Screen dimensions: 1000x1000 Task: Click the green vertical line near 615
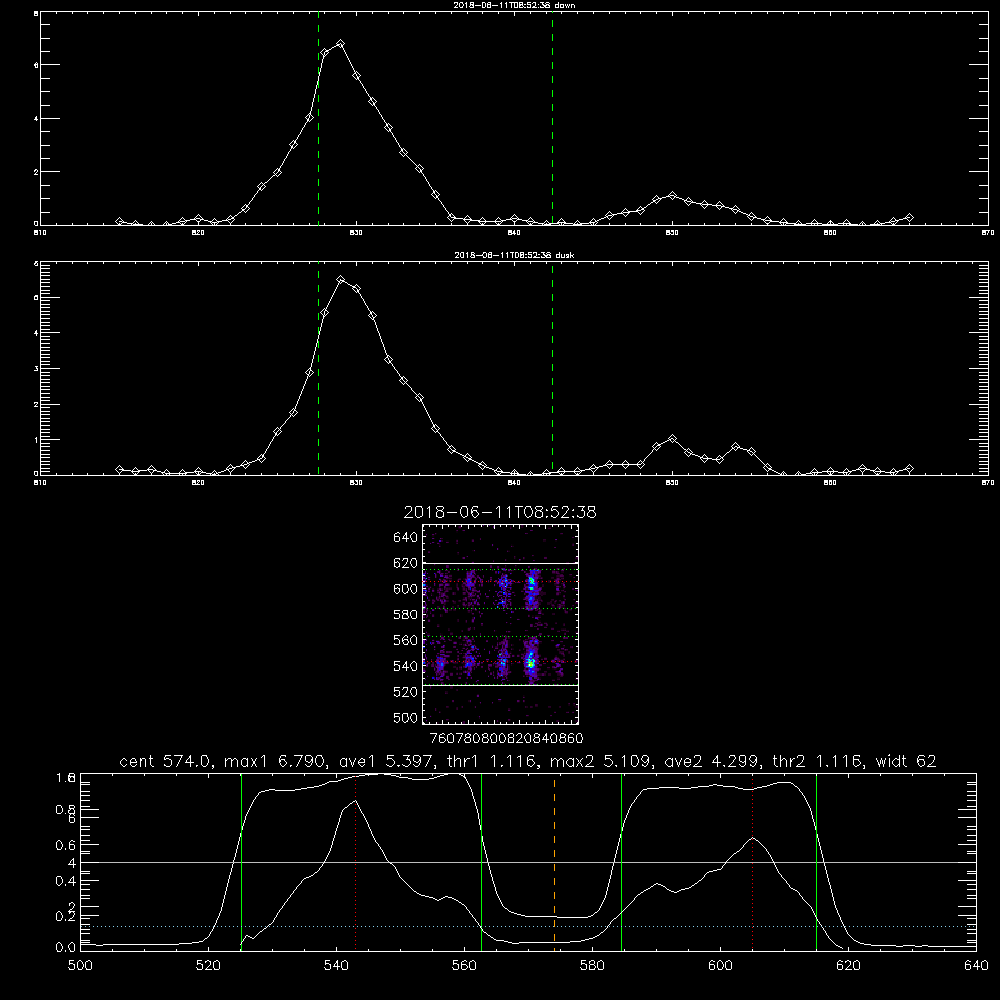pyautogui.click(x=816, y=862)
